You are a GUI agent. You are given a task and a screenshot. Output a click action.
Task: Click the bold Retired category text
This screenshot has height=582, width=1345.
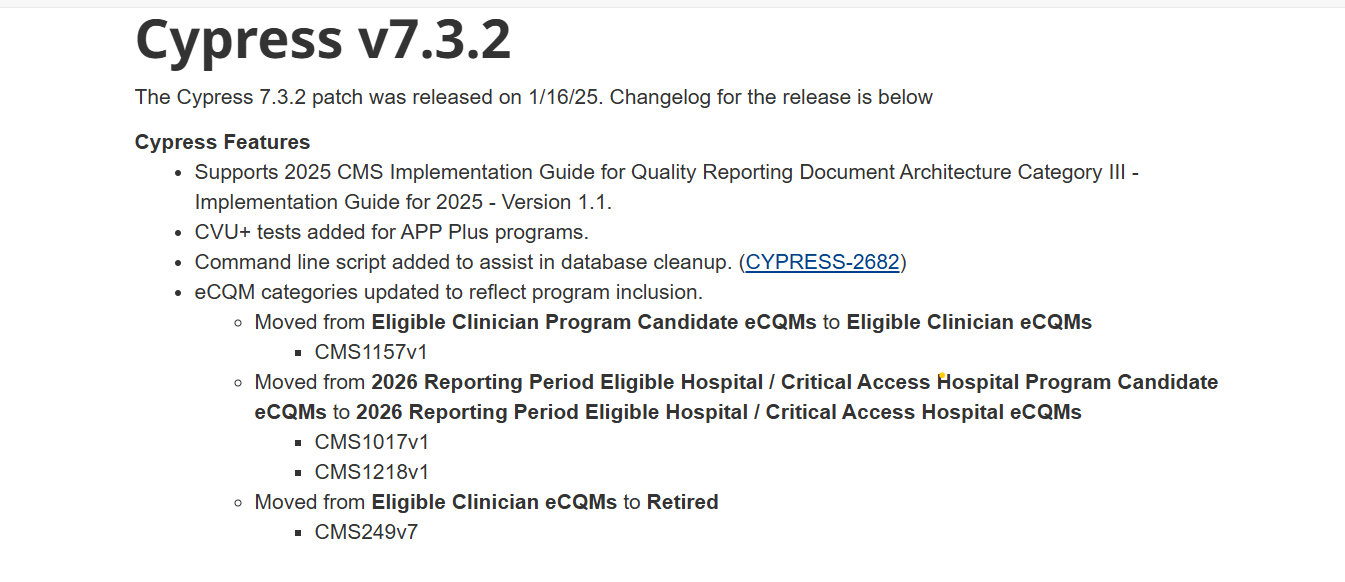click(682, 502)
